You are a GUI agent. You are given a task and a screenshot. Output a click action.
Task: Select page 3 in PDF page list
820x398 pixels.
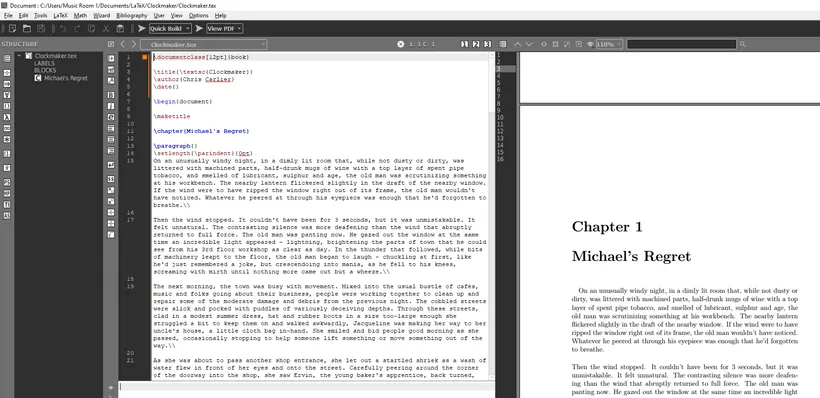(505, 69)
